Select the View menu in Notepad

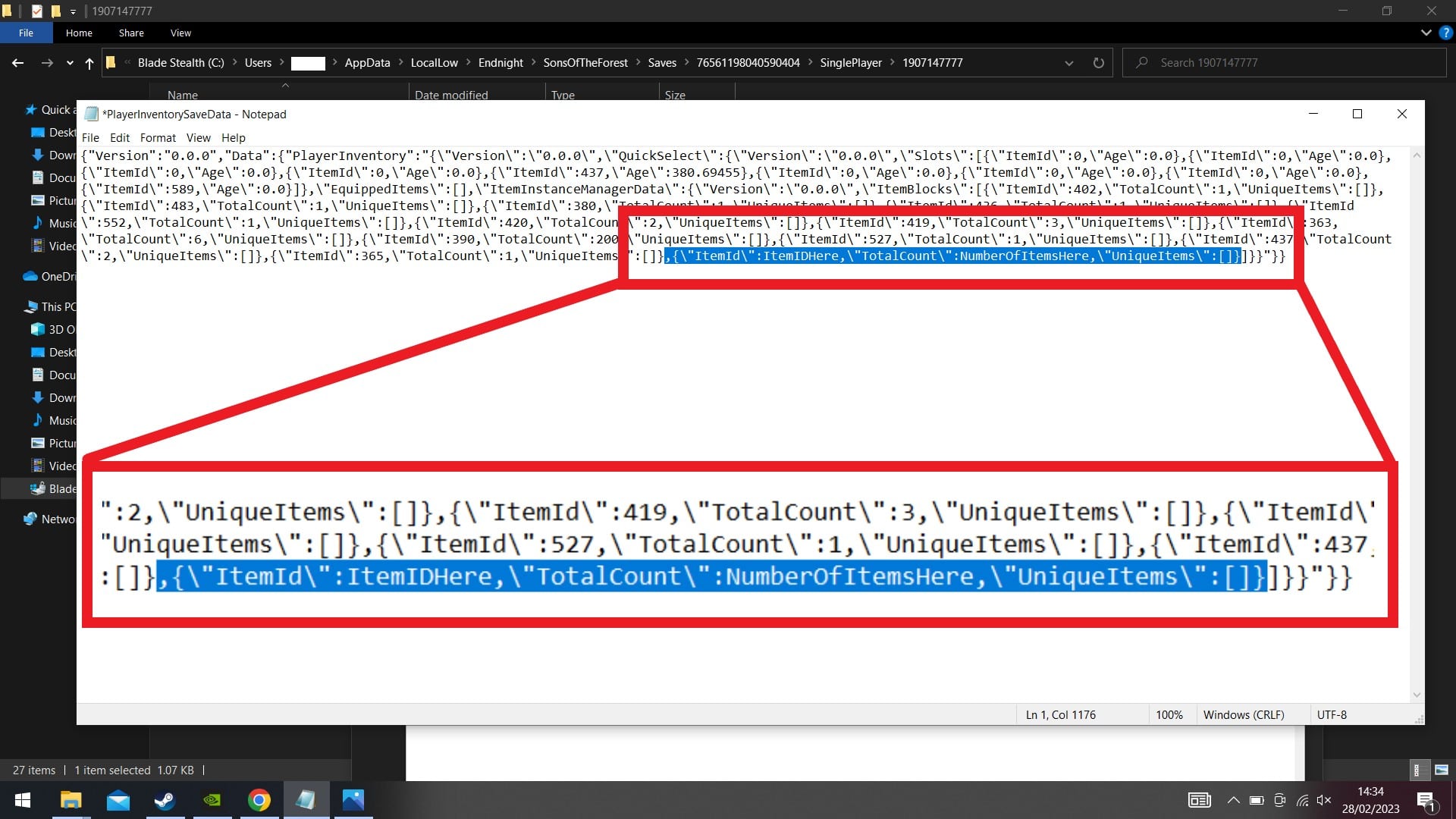tap(197, 137)
